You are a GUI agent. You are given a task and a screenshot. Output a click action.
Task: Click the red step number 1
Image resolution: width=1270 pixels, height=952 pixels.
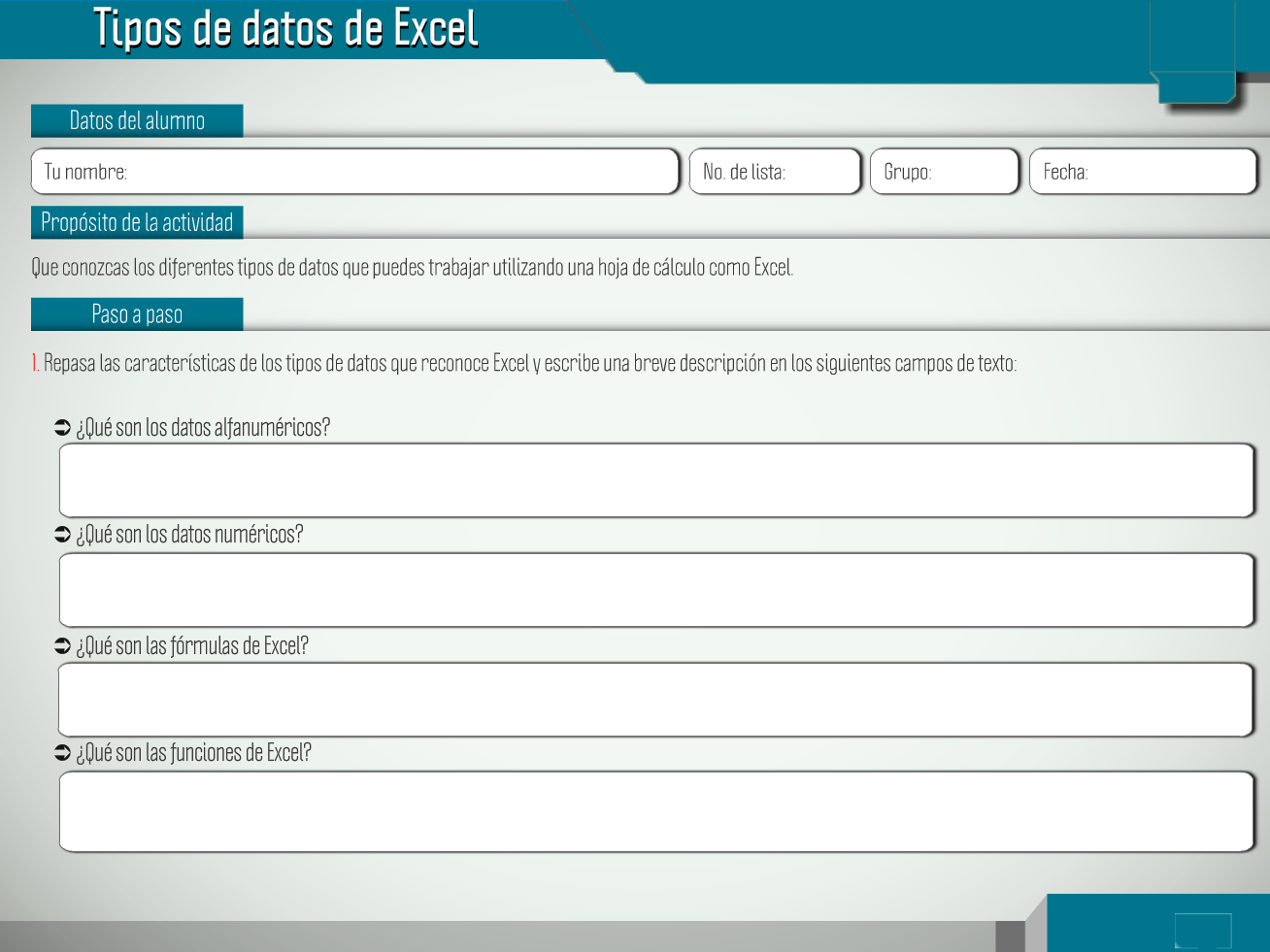(35, 364)
